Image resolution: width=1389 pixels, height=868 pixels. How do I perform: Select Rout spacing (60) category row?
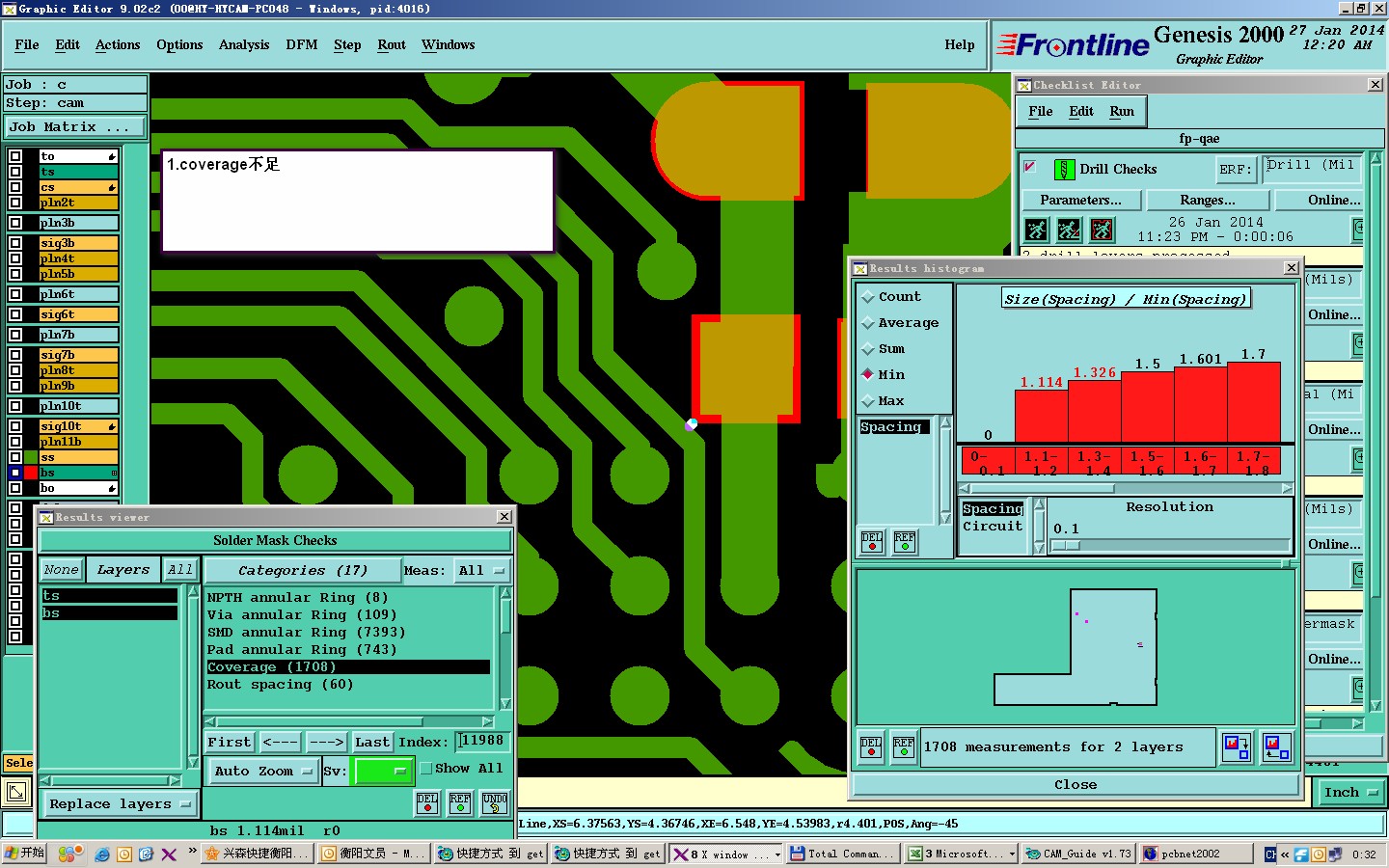tap(348, 685)
